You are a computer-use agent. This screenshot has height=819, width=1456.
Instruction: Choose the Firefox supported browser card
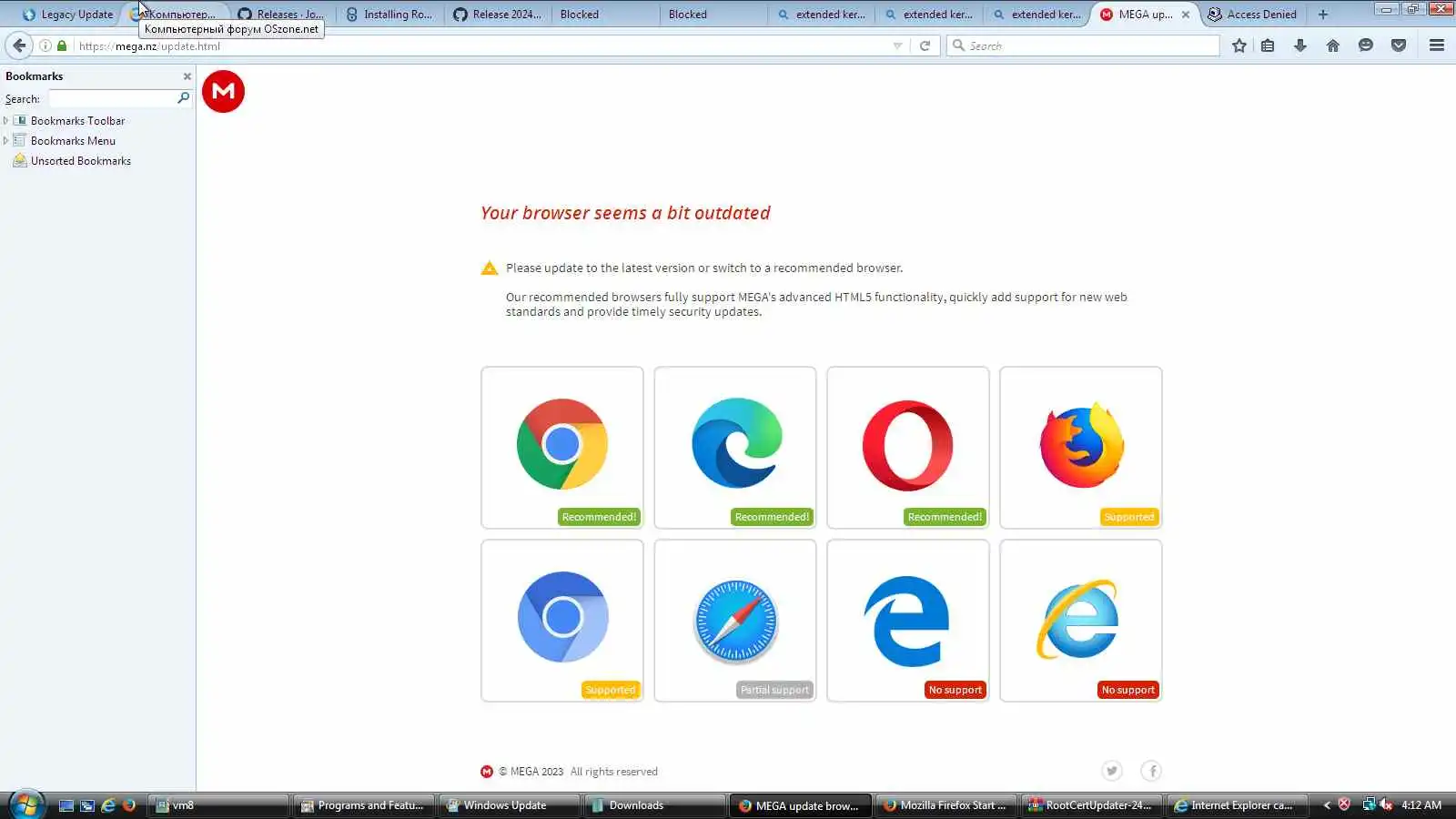(1081, 448)
